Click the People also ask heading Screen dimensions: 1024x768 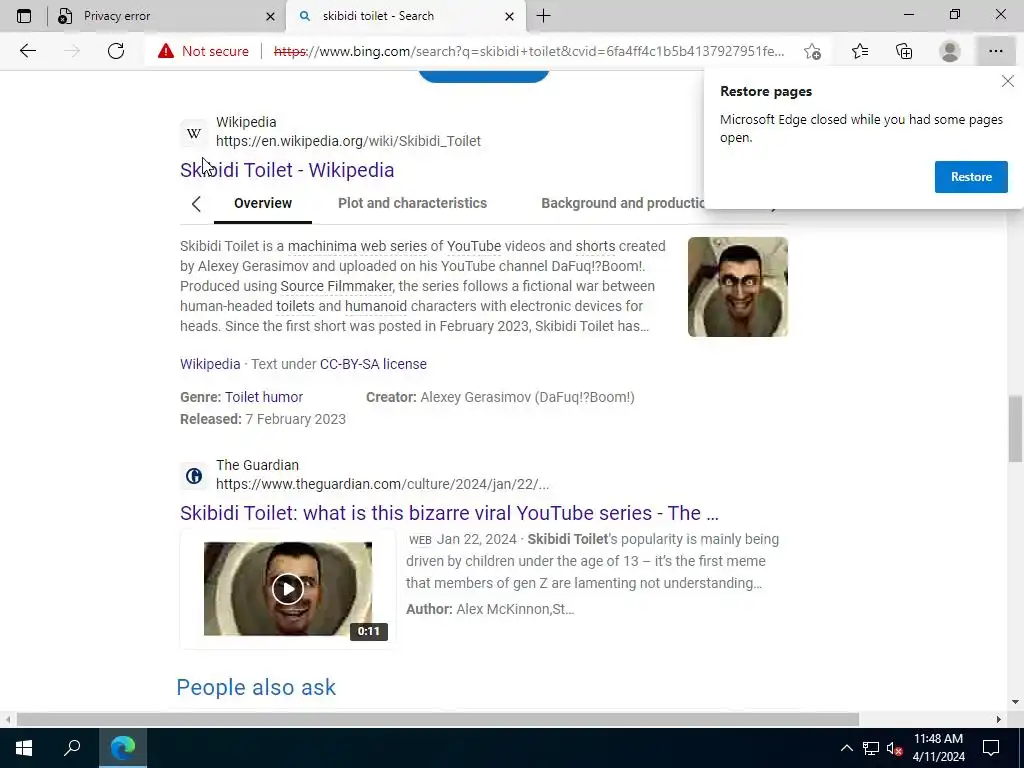pos(256,687)
